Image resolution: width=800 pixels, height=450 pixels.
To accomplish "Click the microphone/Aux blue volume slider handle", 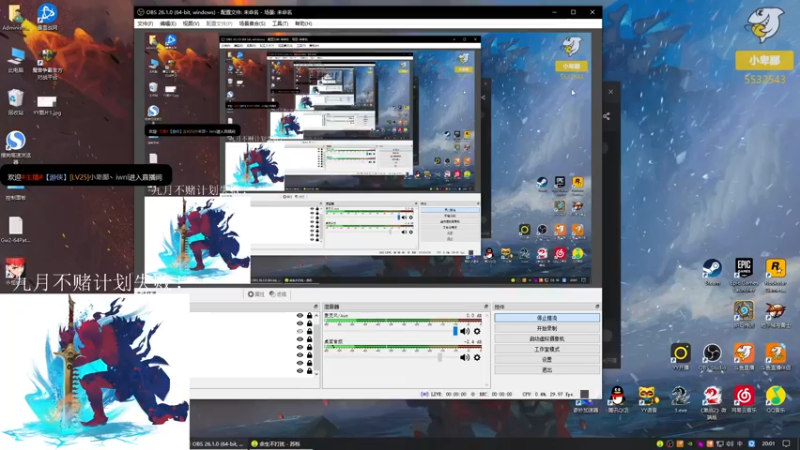I will pos(455,331).
